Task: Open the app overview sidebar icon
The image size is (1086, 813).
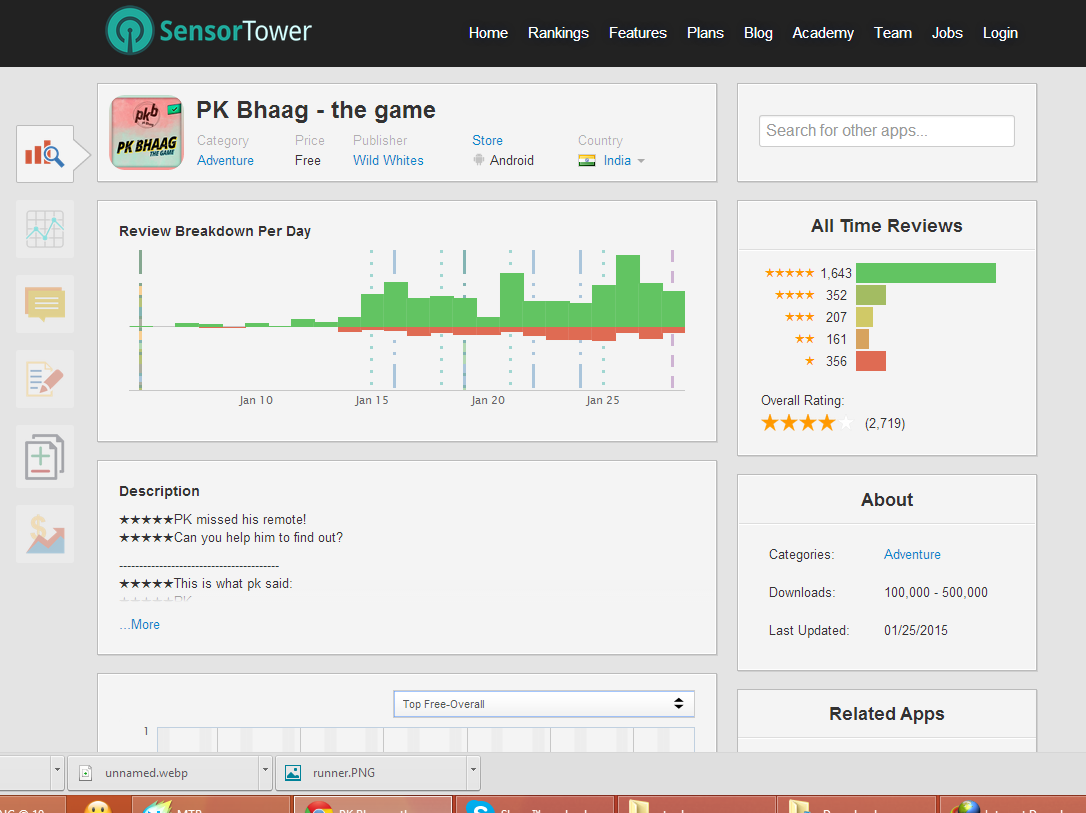Action: 46,154
